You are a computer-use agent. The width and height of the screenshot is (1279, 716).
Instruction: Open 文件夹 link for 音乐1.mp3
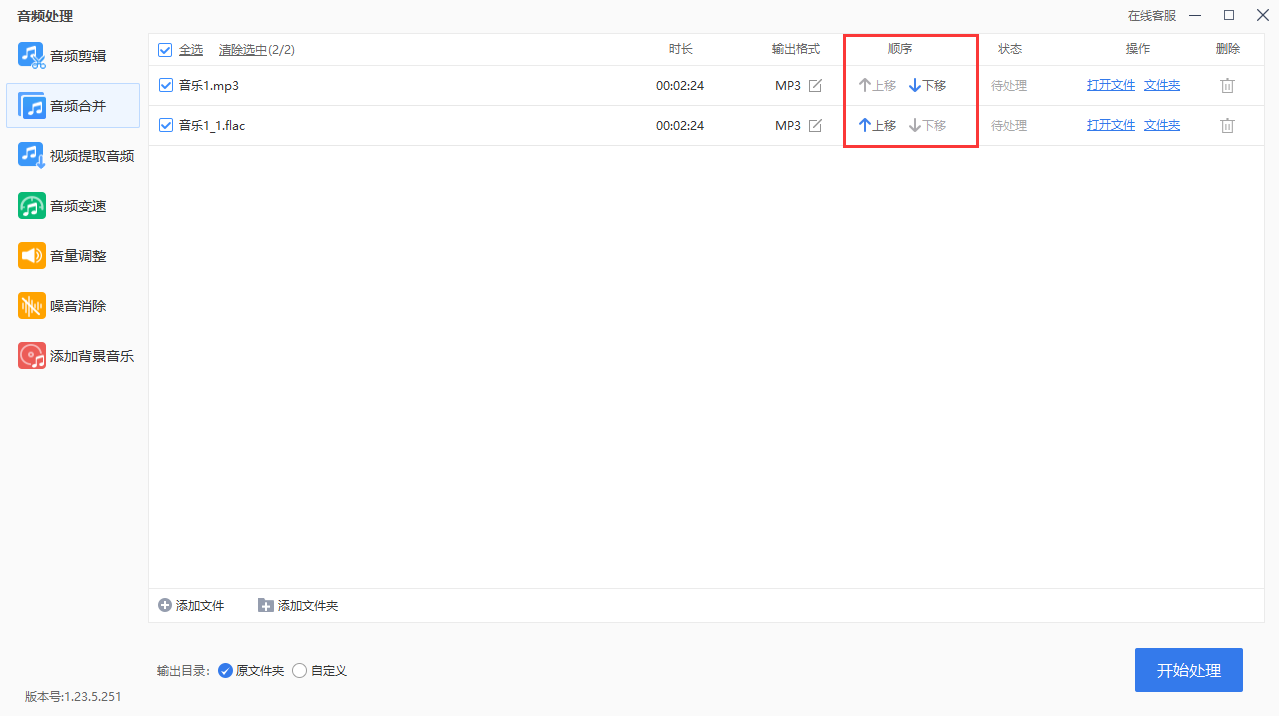1162,86
